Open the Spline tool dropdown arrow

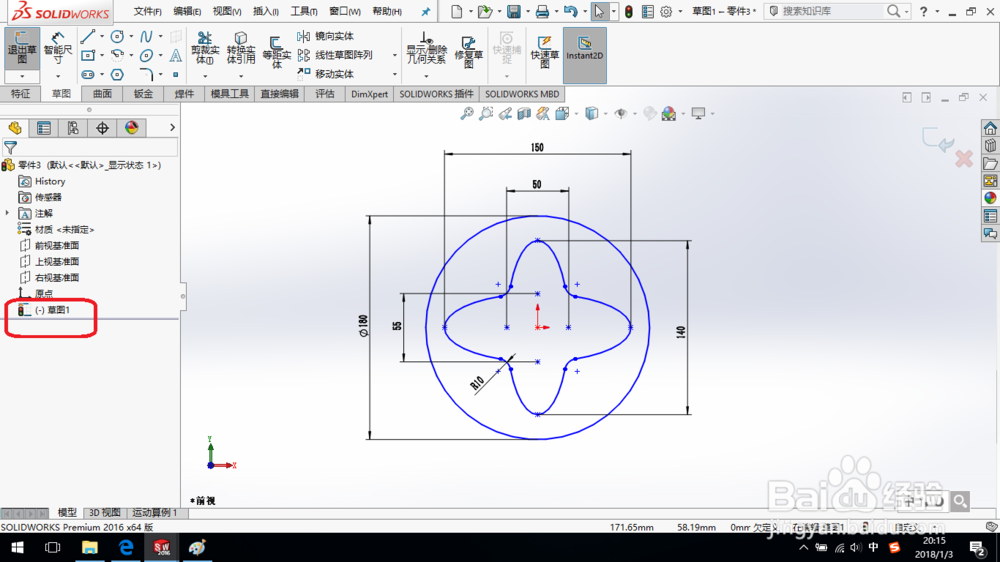click(x=160, y=36)
